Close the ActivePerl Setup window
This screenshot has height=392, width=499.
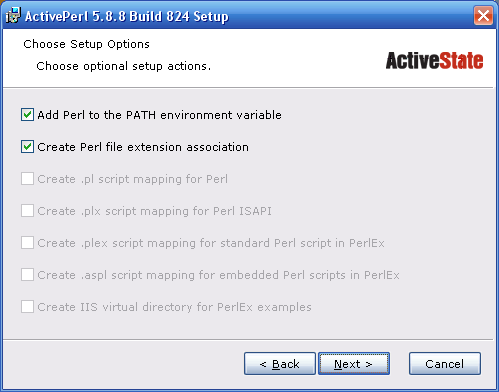click(x=483, y=15)
